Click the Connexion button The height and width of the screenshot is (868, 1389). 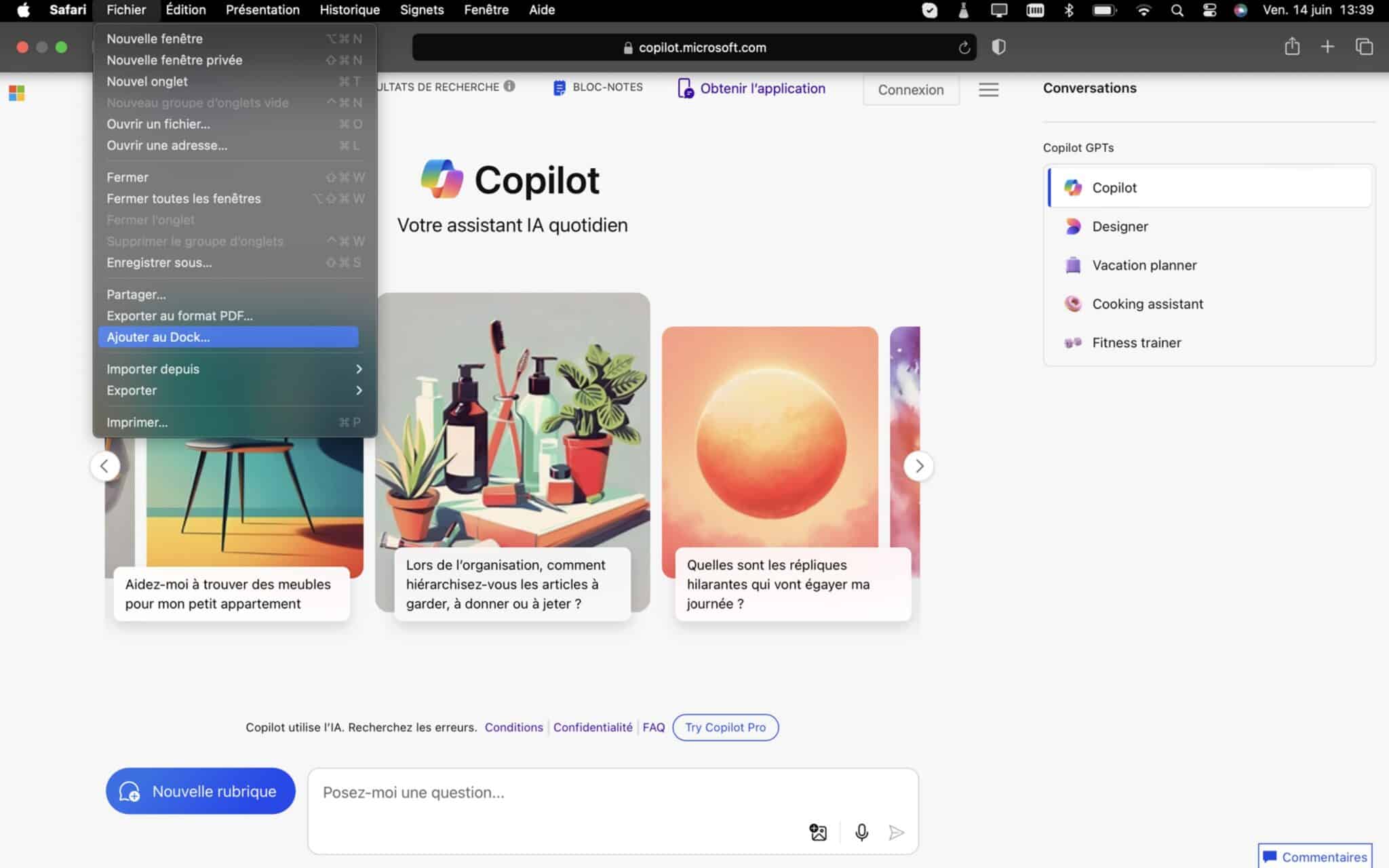(911, 90)
